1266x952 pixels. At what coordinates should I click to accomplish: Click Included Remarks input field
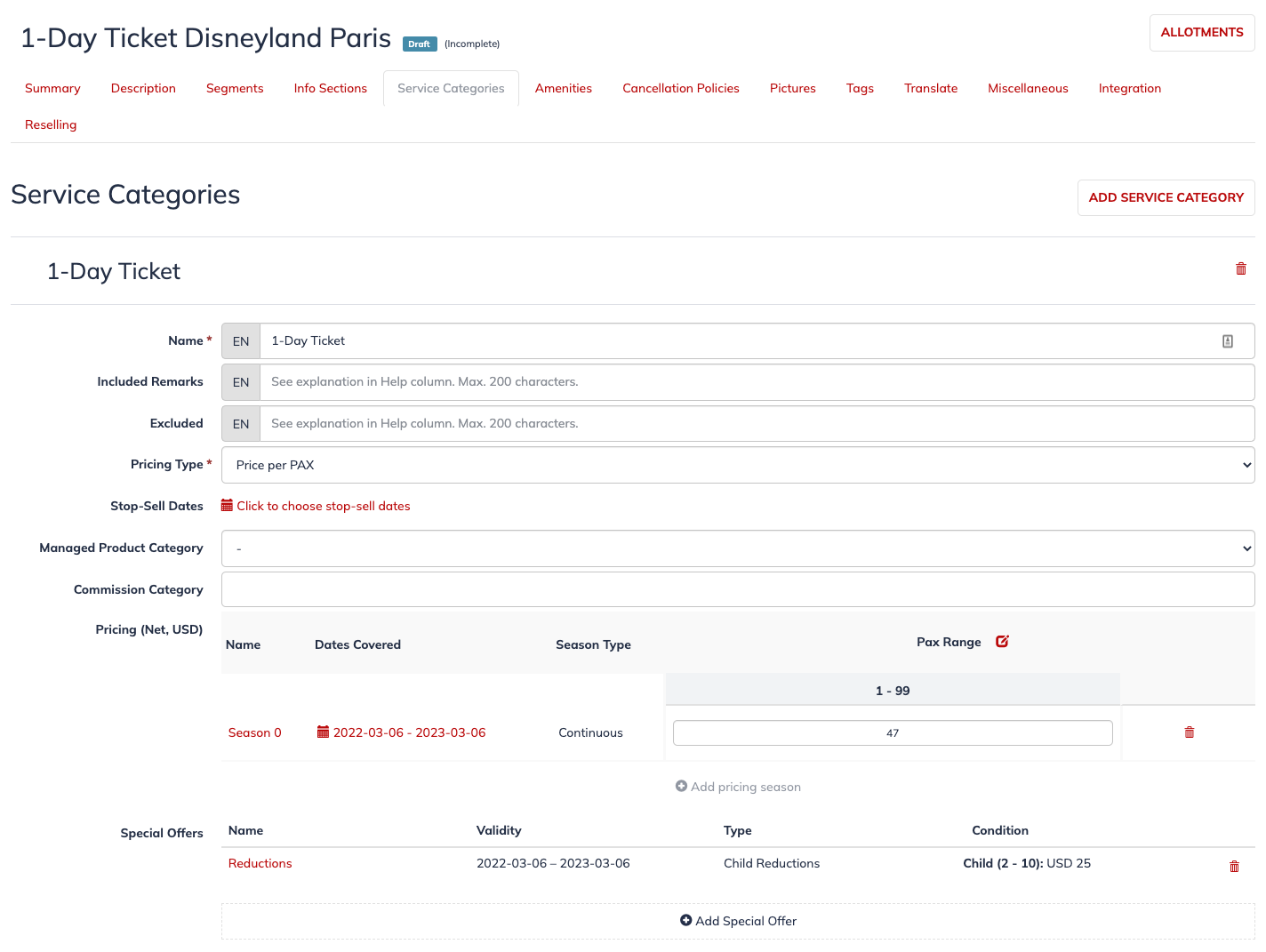pos(757,382)
